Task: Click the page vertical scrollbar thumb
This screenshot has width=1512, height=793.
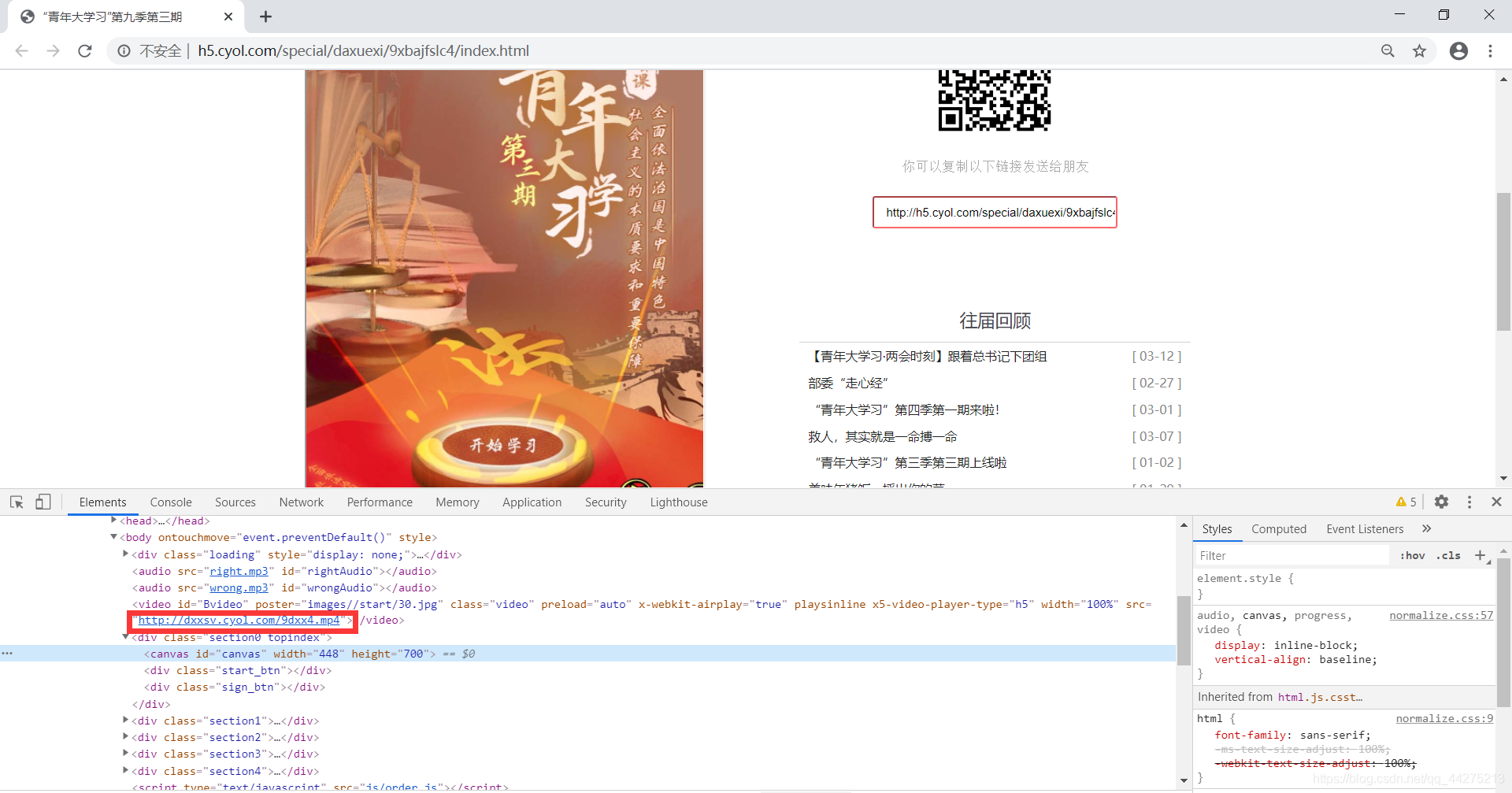Action: pos(1503,262)
